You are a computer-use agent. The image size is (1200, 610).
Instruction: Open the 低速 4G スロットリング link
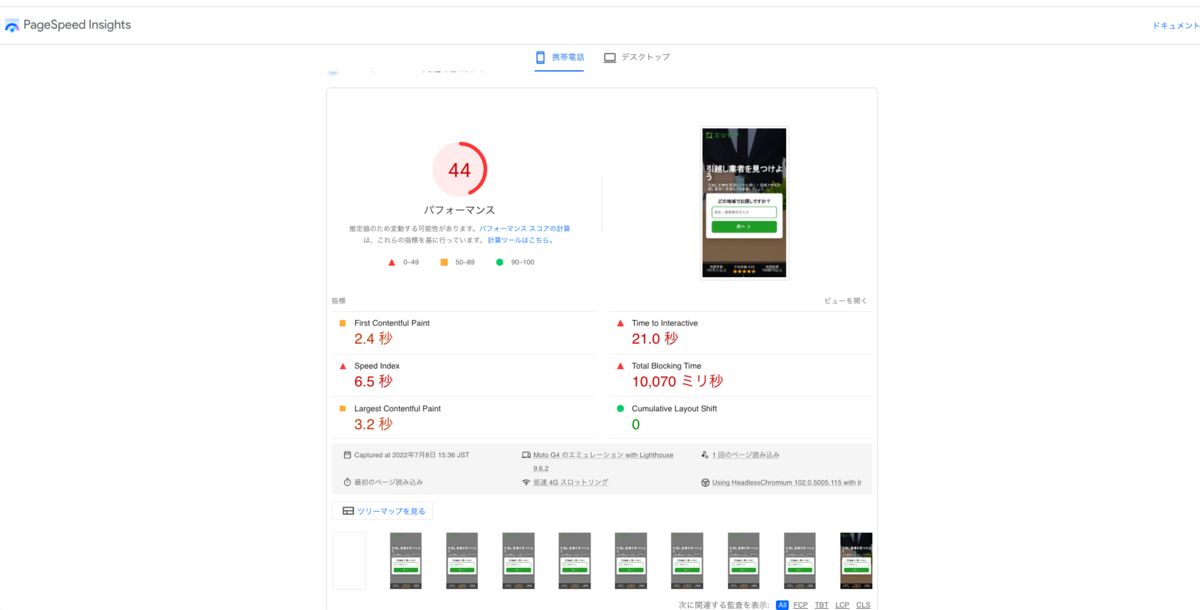tap(570, 482)
